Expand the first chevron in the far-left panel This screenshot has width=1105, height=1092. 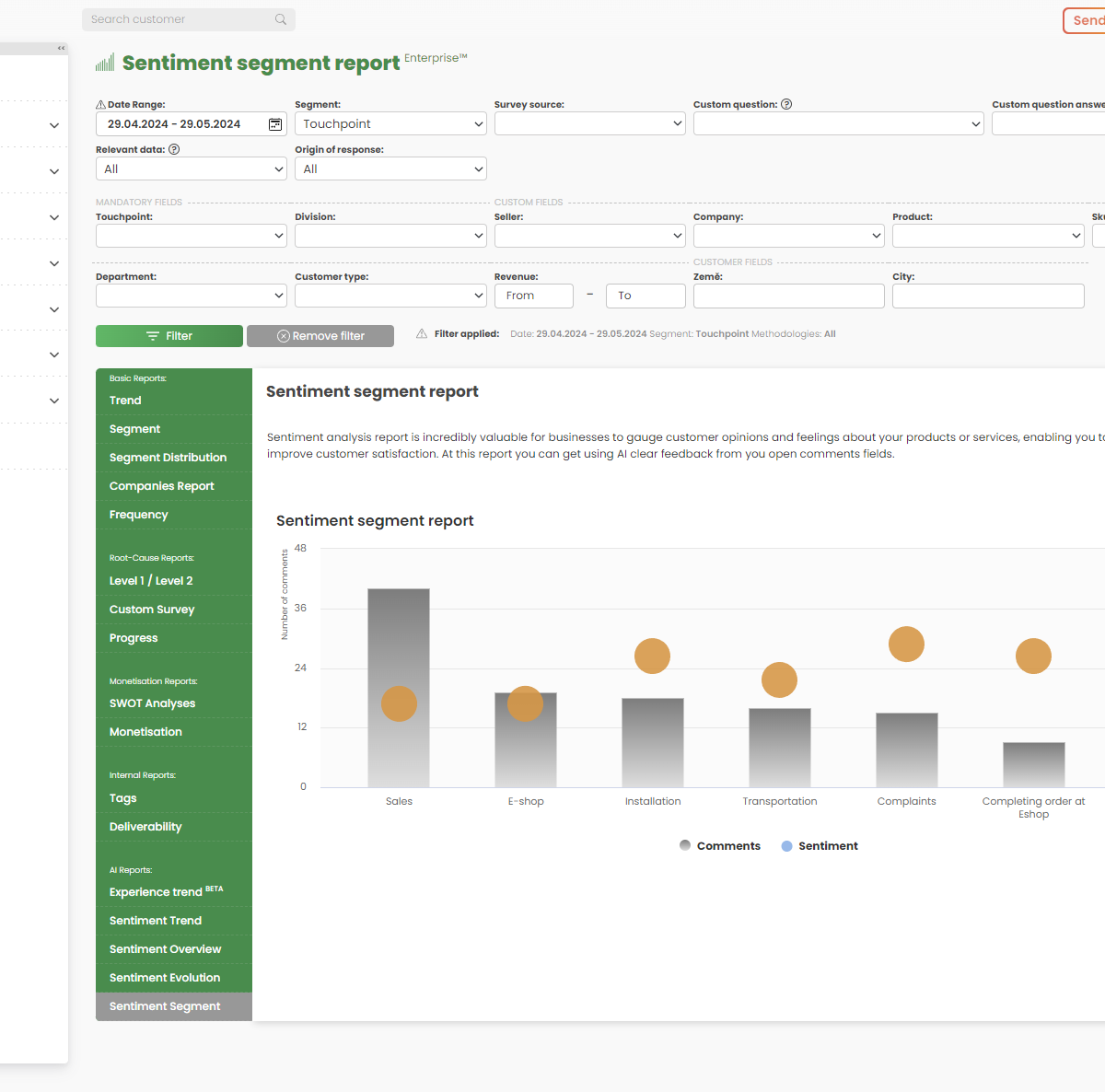click(x=53, y=124)
